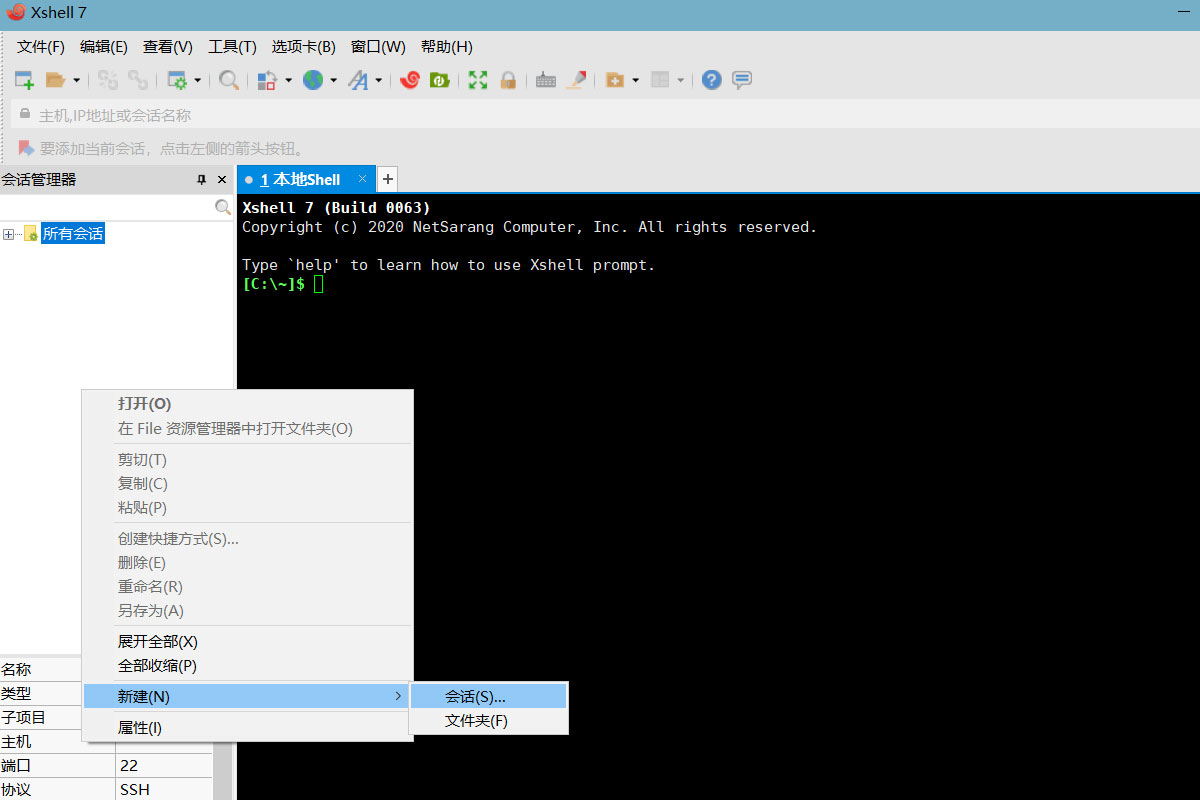Choose 展开全部(X) in the context menu
The width and height of the screenshot is (1200, 800).
pos(247,642)
